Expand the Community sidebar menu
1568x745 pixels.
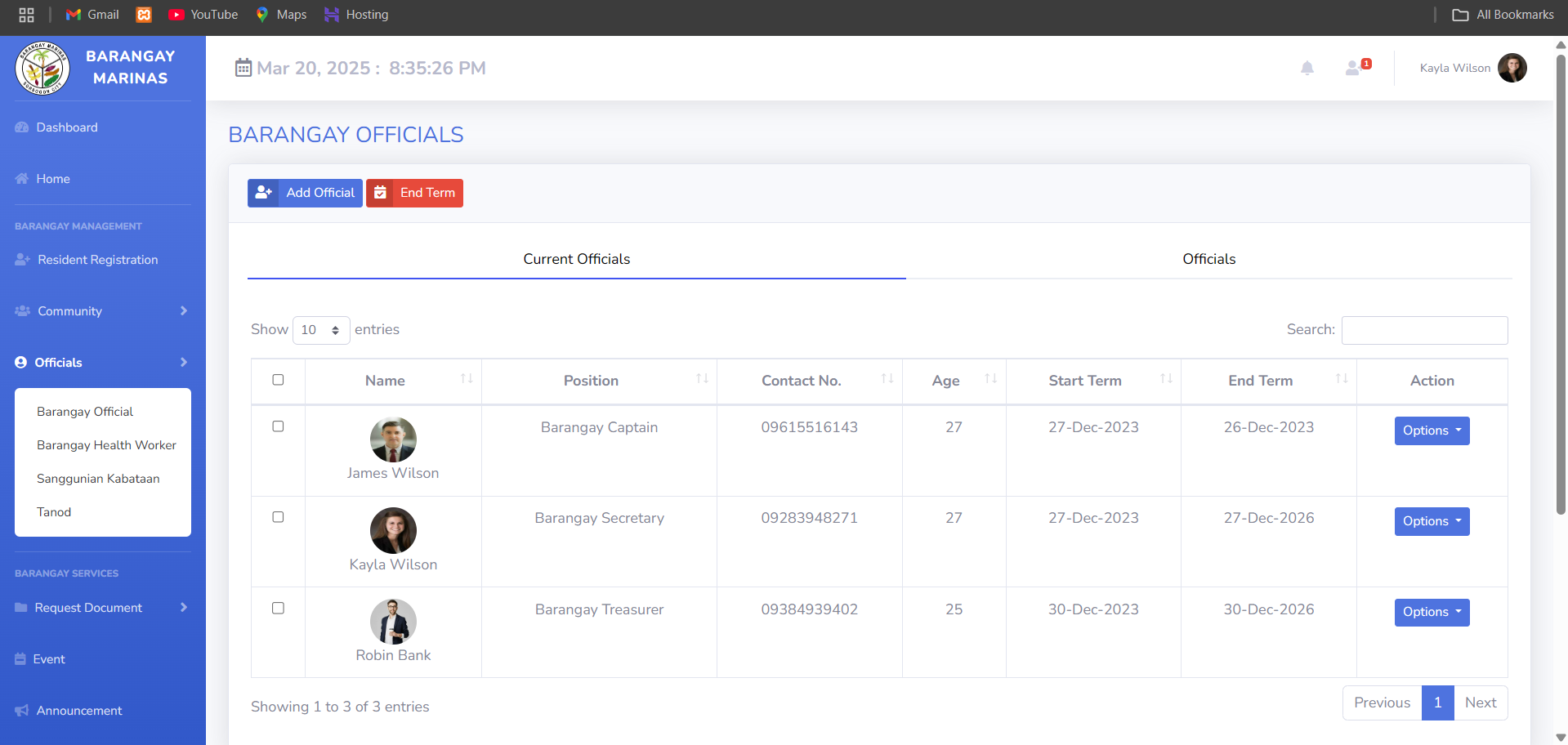point(102,311)
